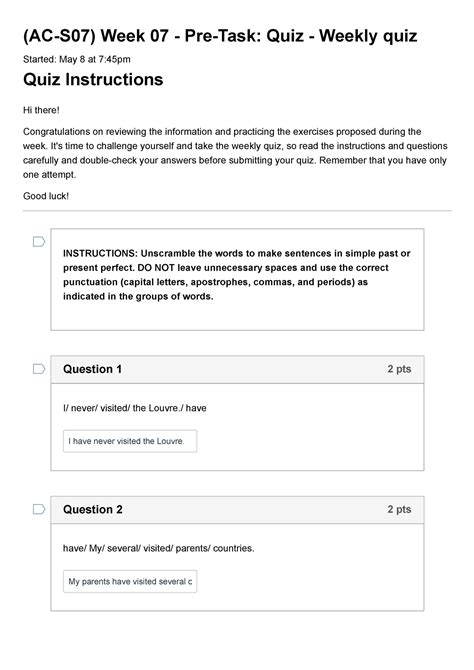Click the Week 07 Weekly quiz page title
The image size is (474, 670).
[220, 36]
